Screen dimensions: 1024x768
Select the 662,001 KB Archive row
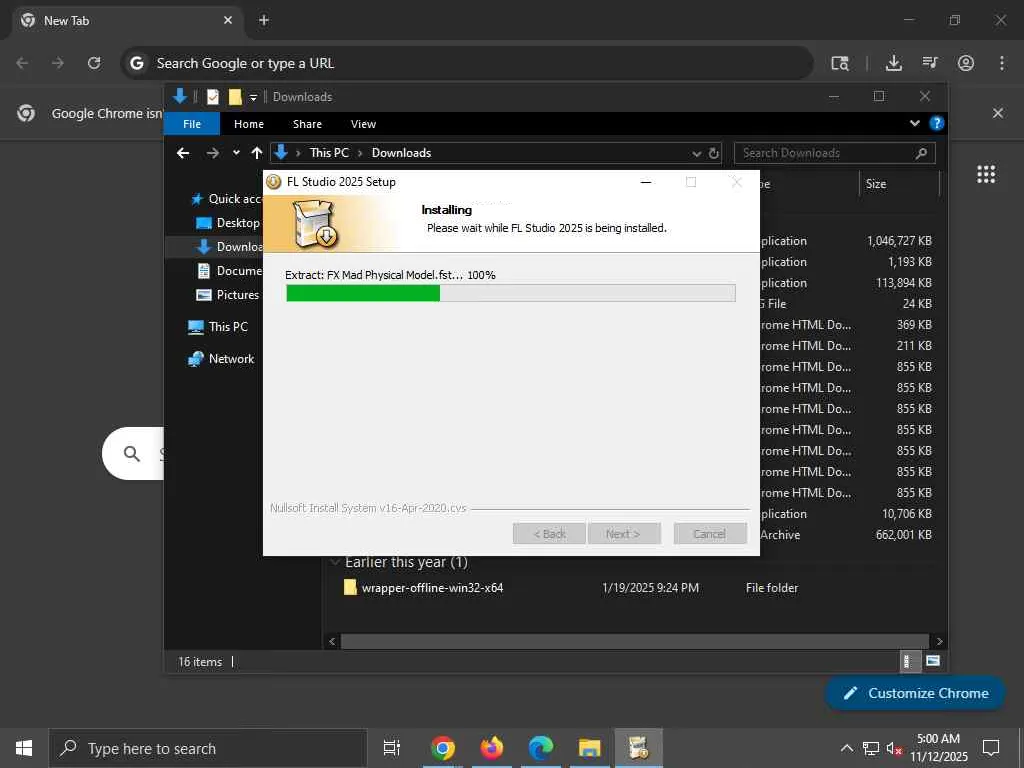tap(848, 535)
